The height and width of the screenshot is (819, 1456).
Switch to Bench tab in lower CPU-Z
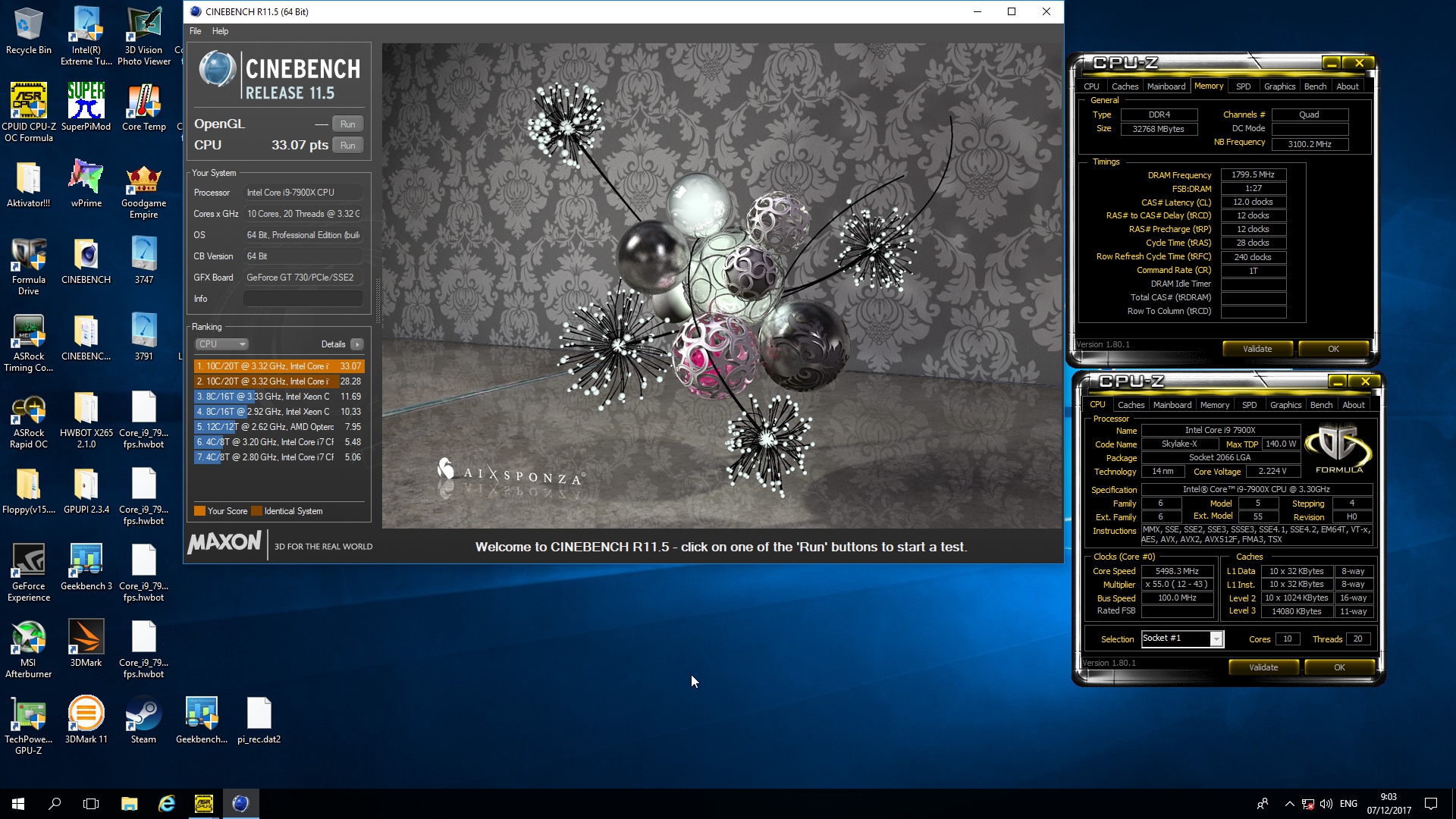click(1321, 405)
